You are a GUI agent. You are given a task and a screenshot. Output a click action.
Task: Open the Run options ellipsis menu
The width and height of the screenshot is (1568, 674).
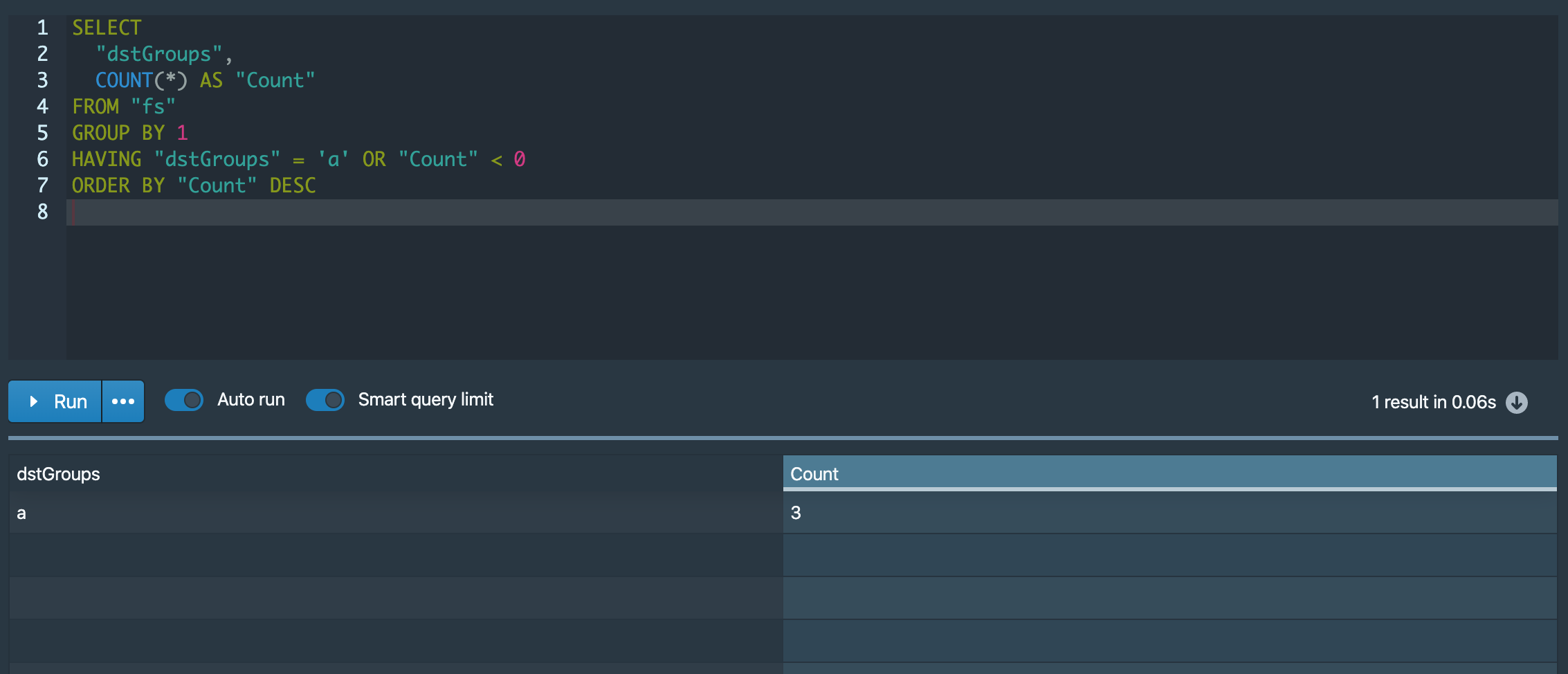[x=123, y=401]
